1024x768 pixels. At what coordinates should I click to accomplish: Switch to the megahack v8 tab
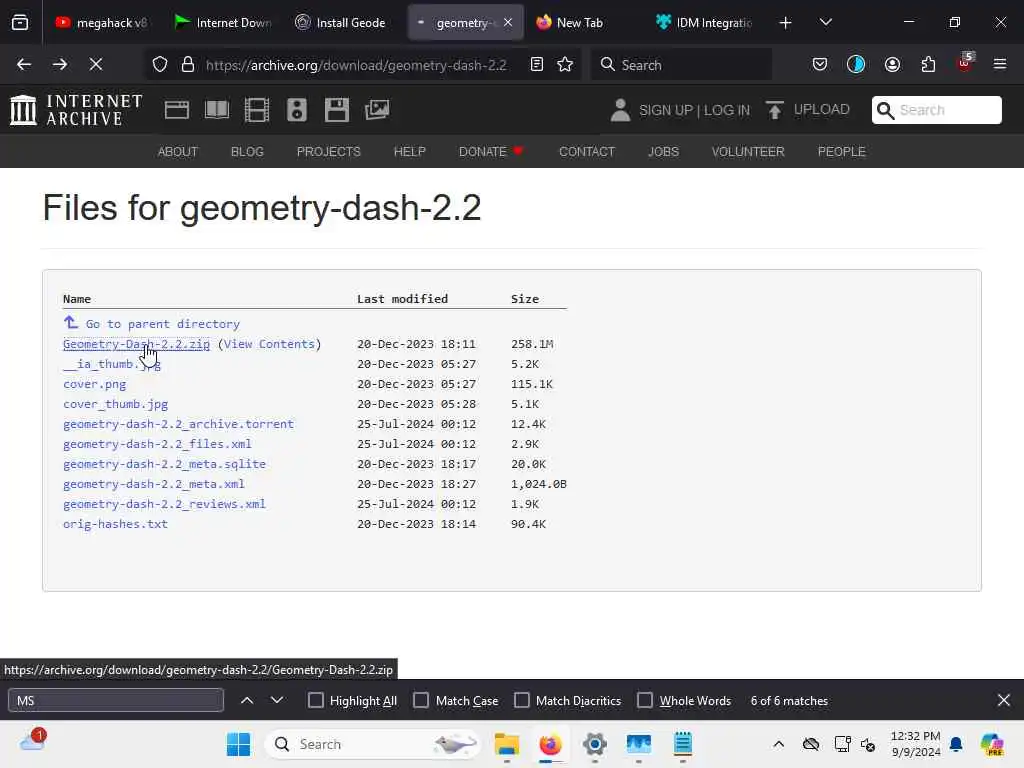coord(102,23)
